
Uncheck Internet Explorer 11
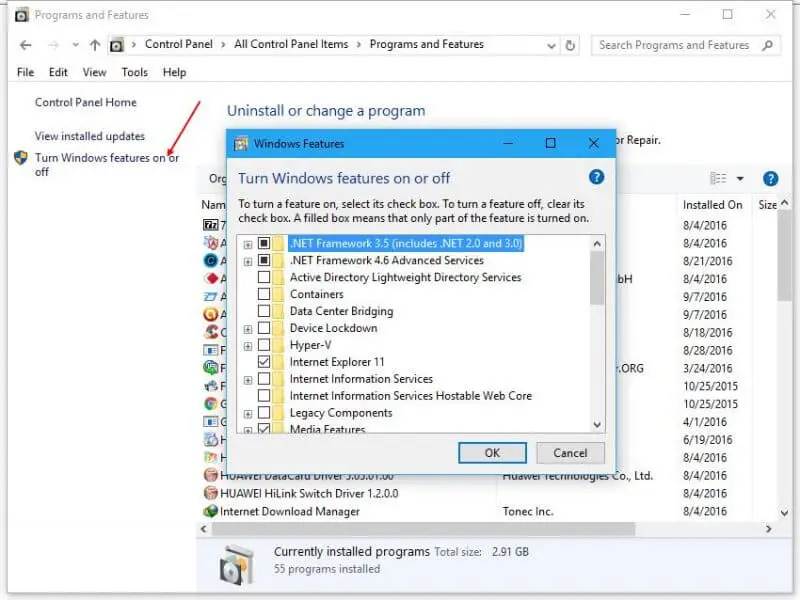[264, 362]
